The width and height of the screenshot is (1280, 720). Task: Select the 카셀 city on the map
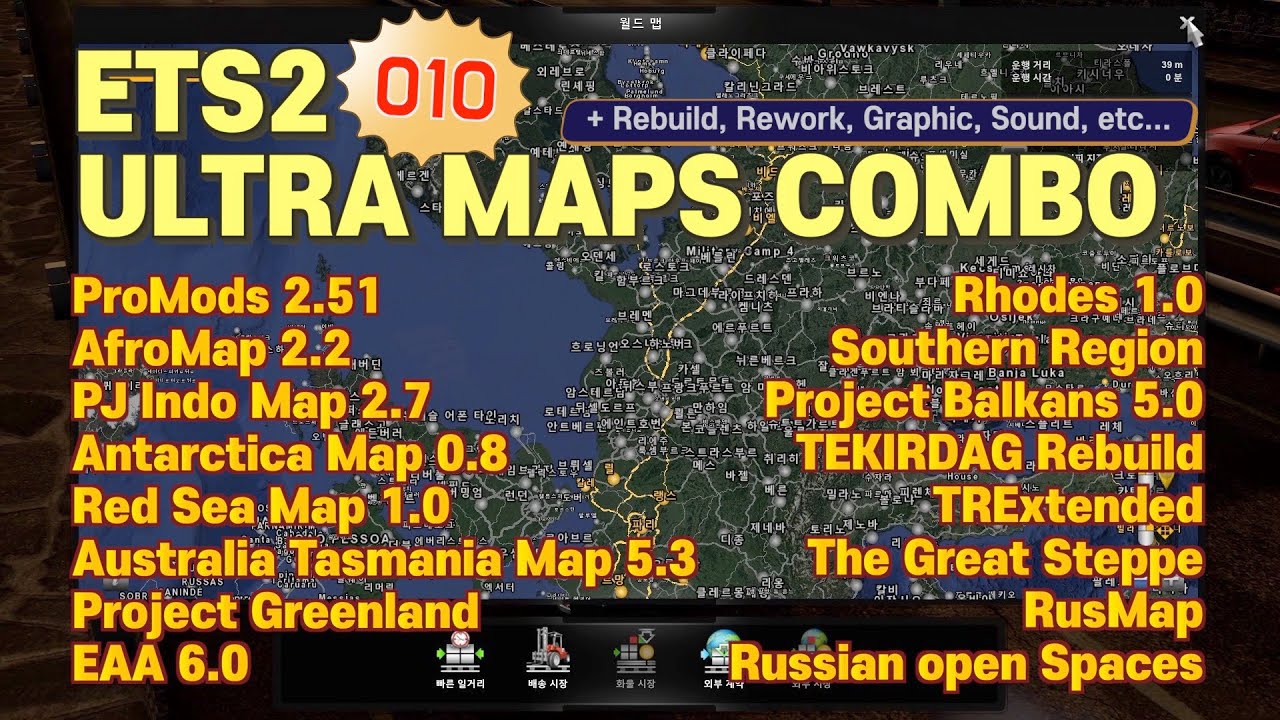pyautogui.click(x=689, y=369)
